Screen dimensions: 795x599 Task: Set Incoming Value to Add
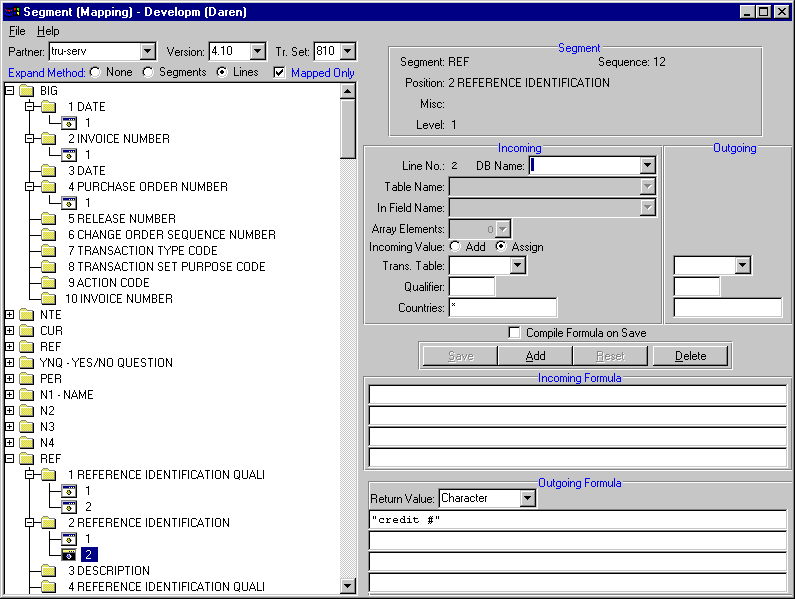click(x=456, y=247)
